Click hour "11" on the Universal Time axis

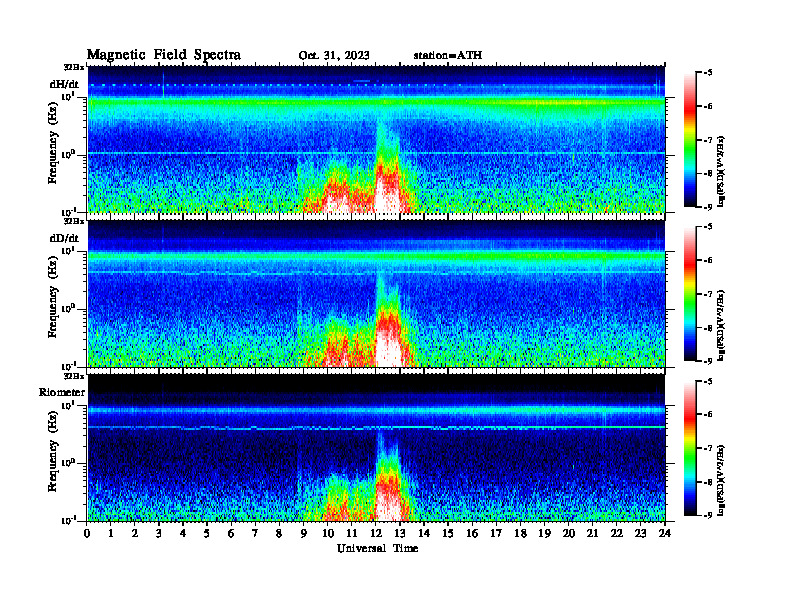pyautogui.click(x=352, y=533)
